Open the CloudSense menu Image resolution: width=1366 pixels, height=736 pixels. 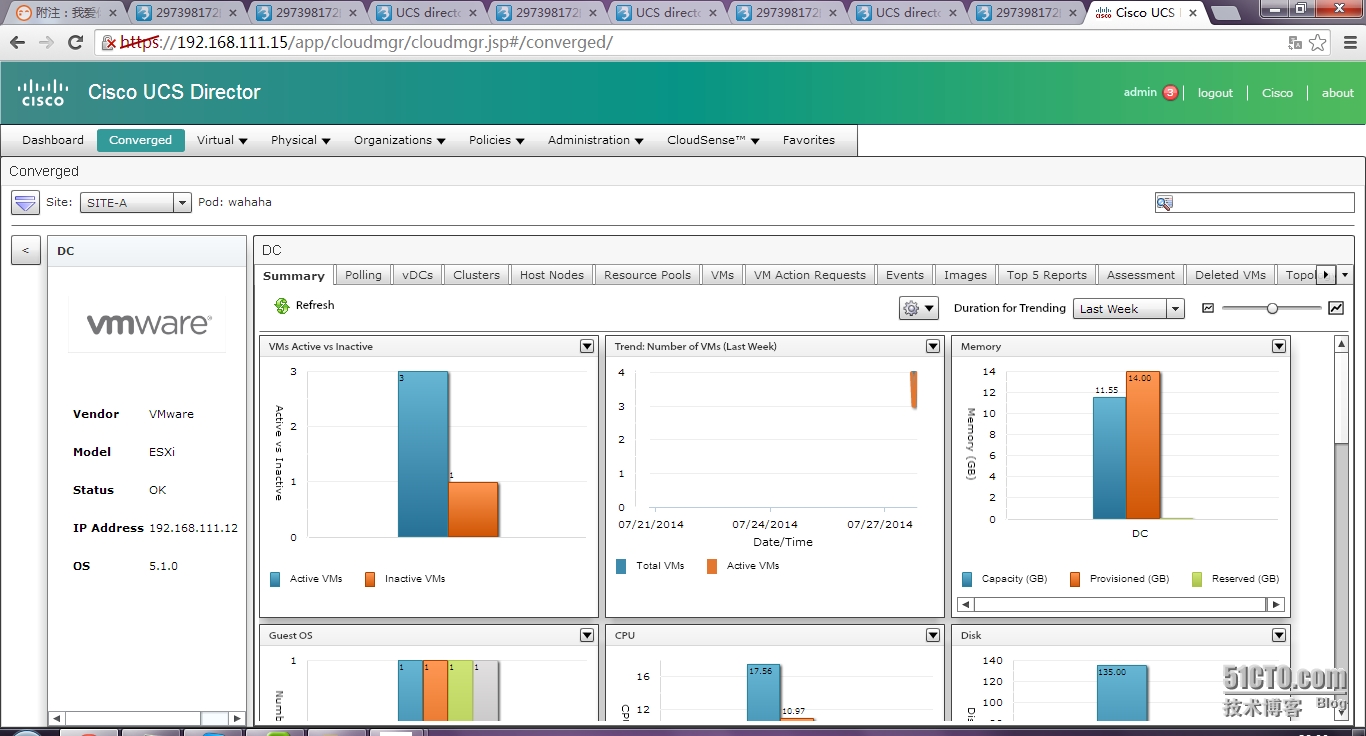coord(713,140)
